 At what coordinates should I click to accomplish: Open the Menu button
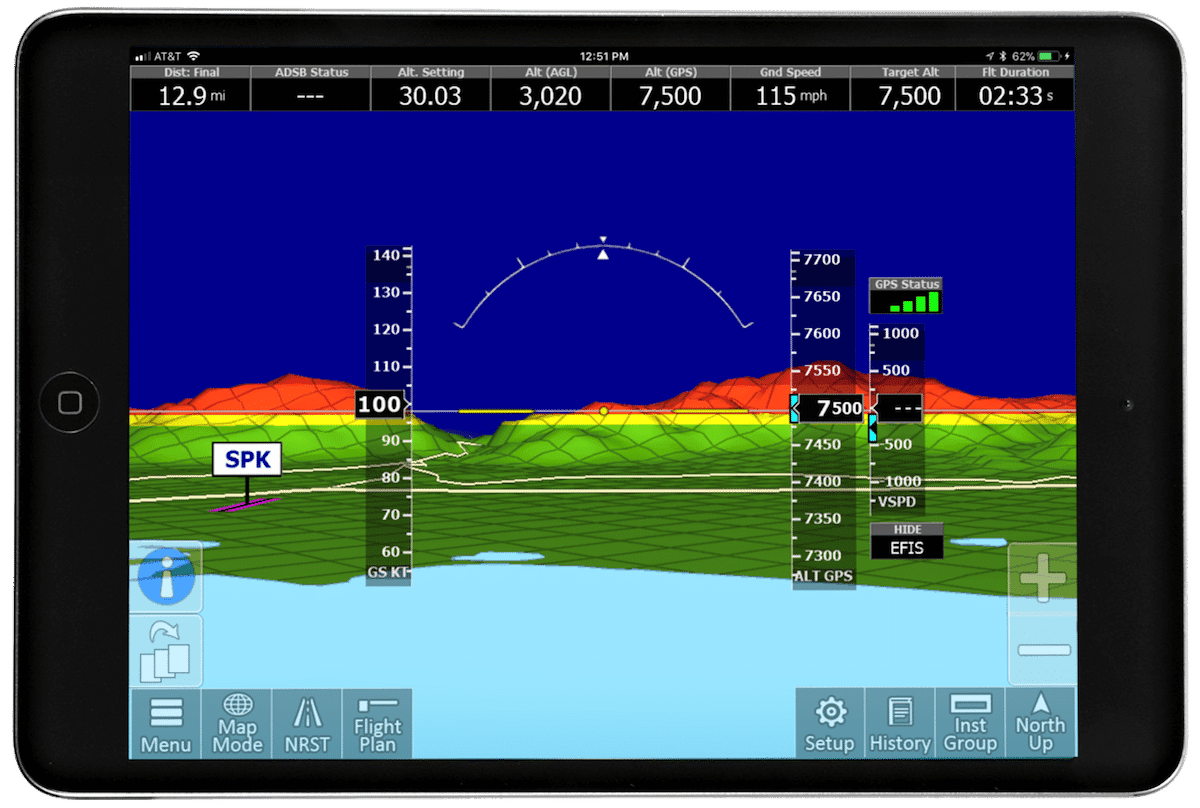coord(166,724)
